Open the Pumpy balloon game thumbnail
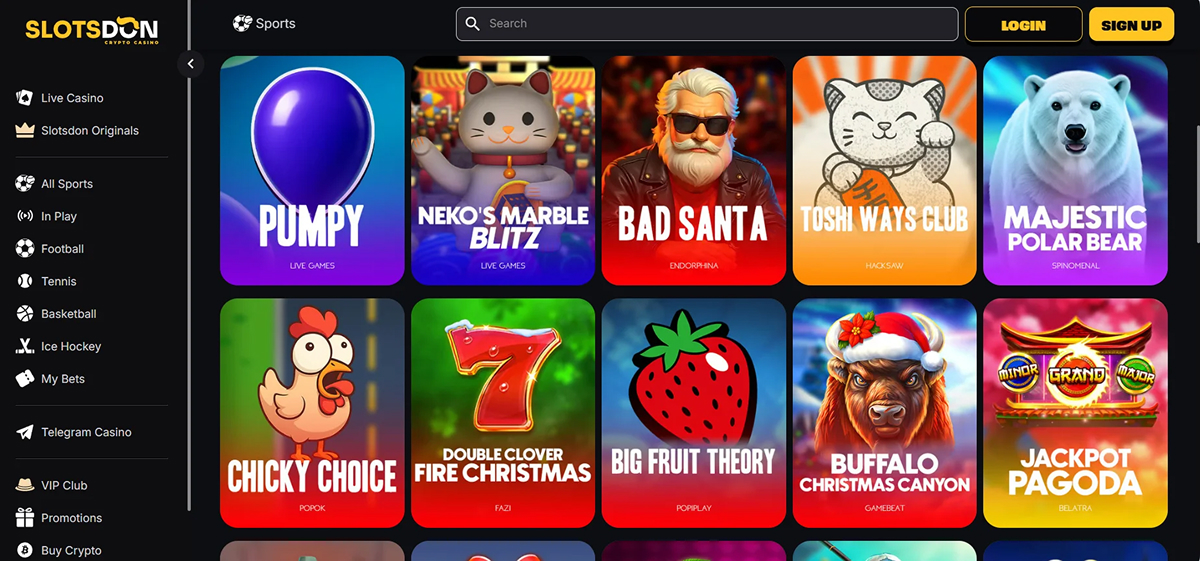This screenshot has width=1200, height=561. (x=312, y=170)
